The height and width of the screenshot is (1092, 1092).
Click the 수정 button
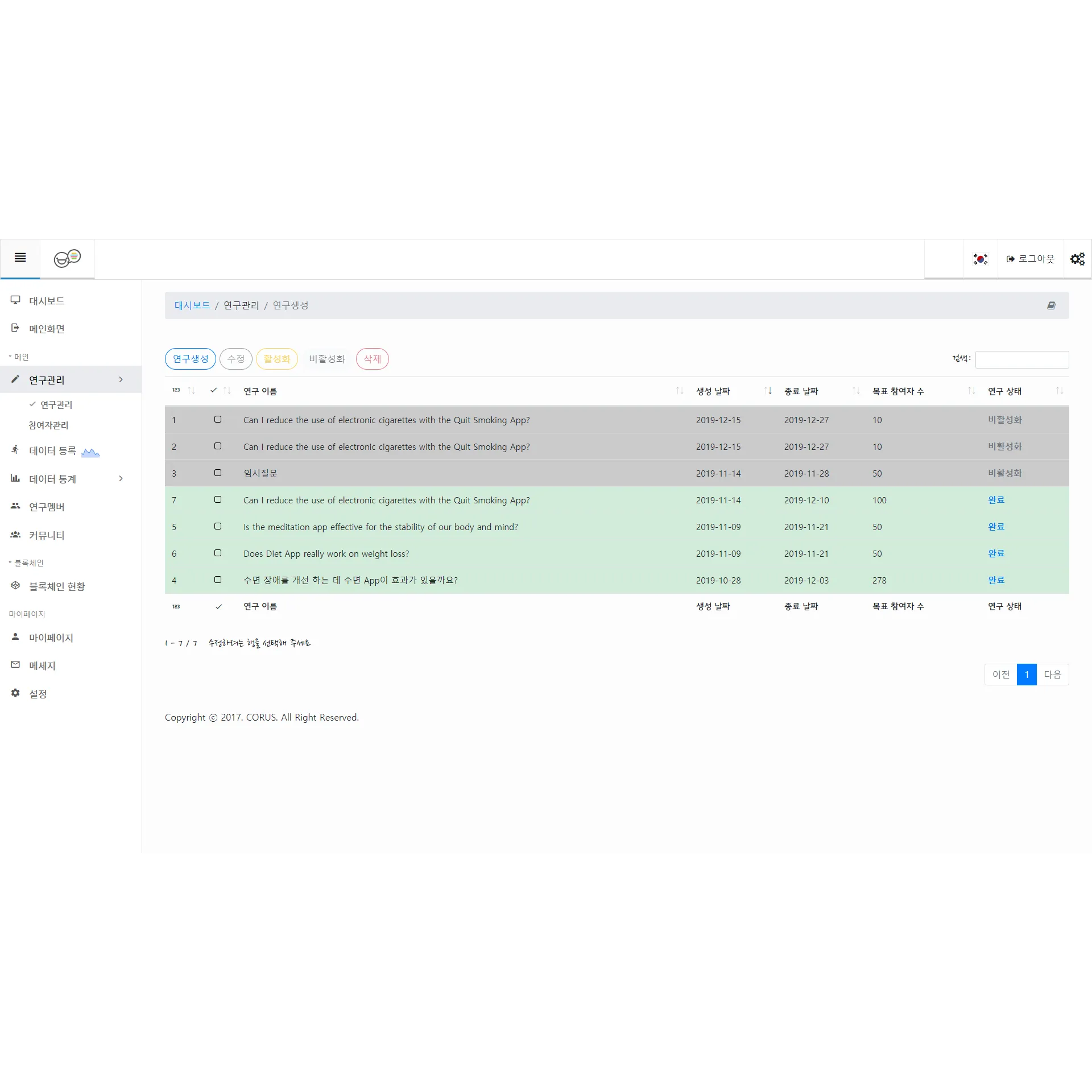tap(236, 359)
